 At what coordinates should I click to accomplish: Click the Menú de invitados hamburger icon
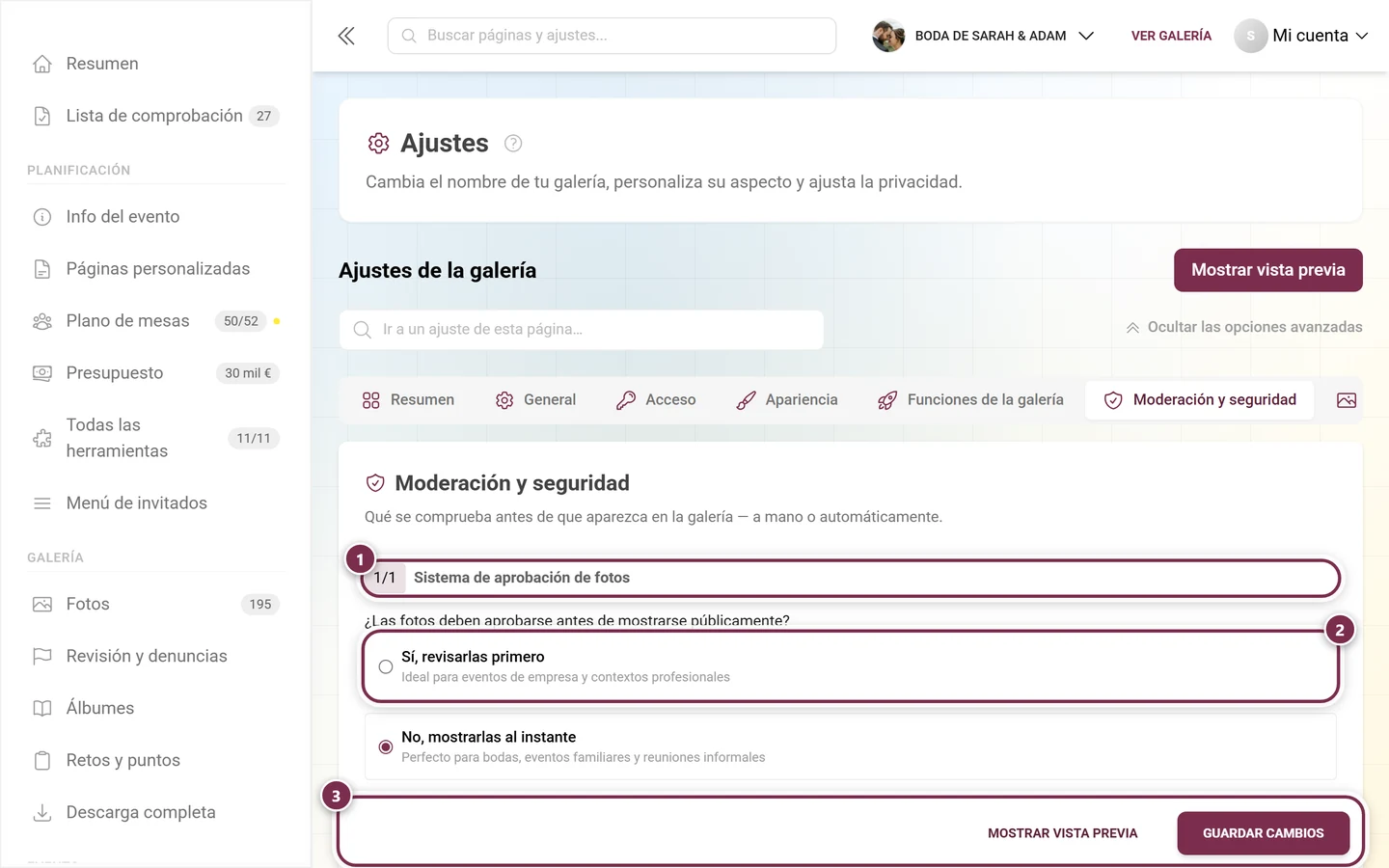coord(42,503)
